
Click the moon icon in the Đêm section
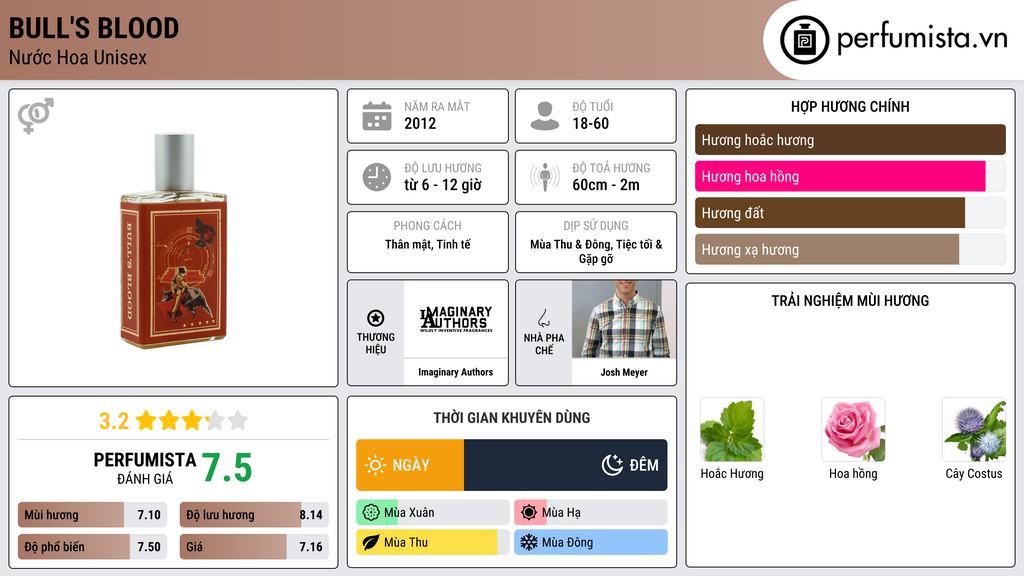[x=612, y=465]
